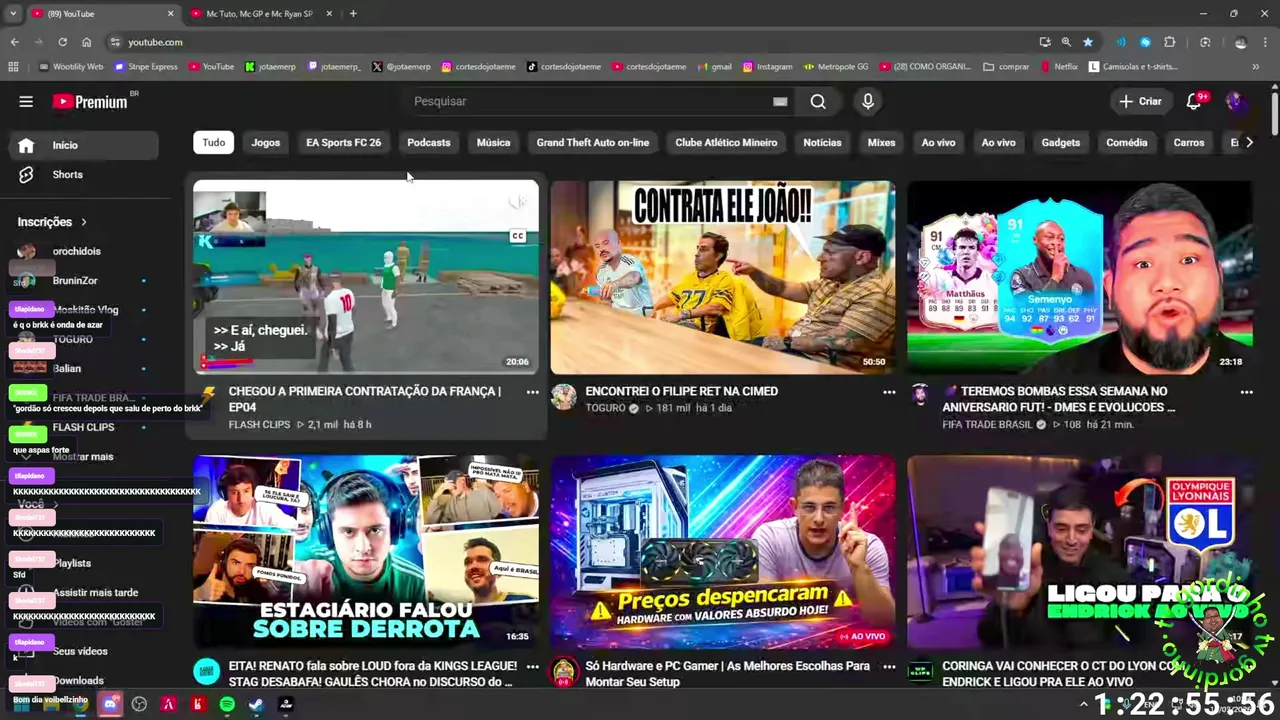Select the Notícias filter chip
Image resolution: width=1280 pixels, height=720 pixels.
point(822,143)
